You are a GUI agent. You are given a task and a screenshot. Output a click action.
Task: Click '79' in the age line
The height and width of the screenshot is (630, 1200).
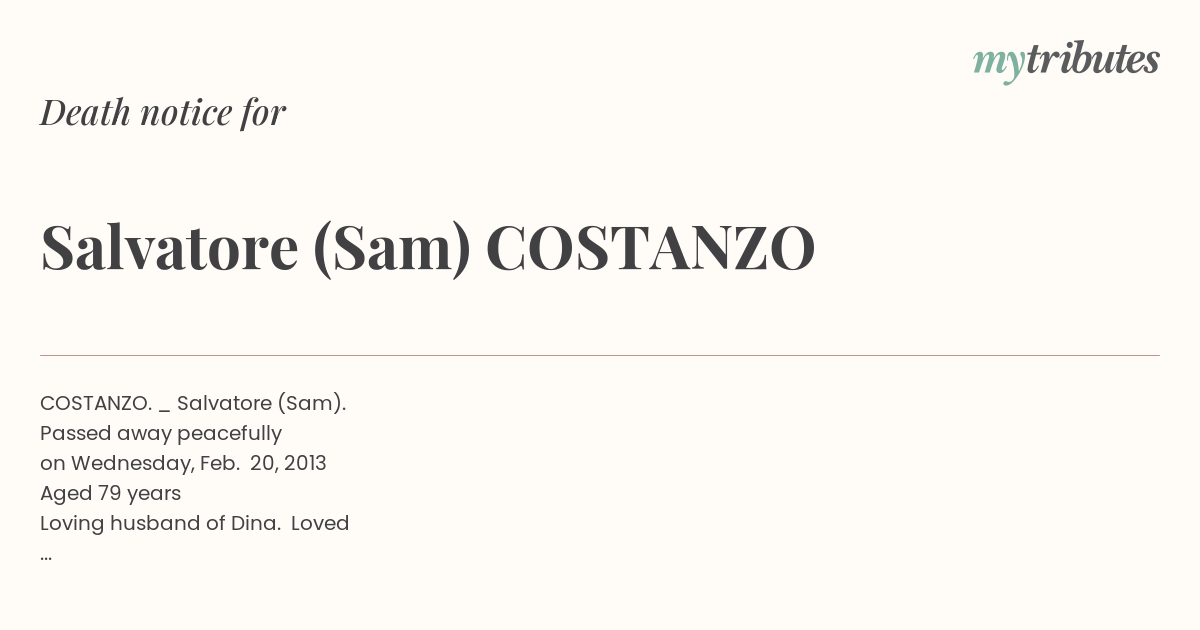(109, 494)
